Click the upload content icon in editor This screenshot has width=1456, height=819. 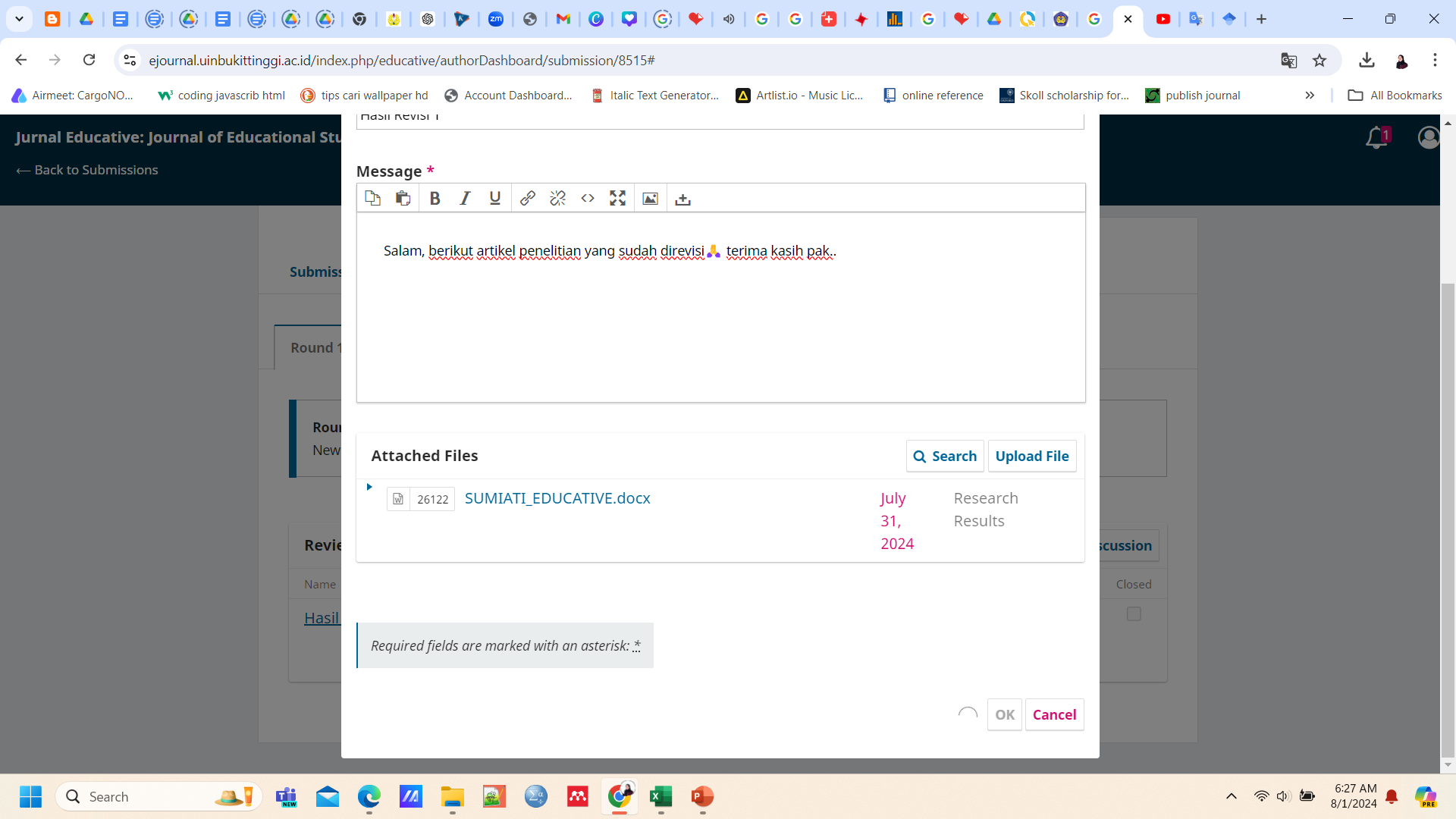pyautogui.click(x=682, y=199)
